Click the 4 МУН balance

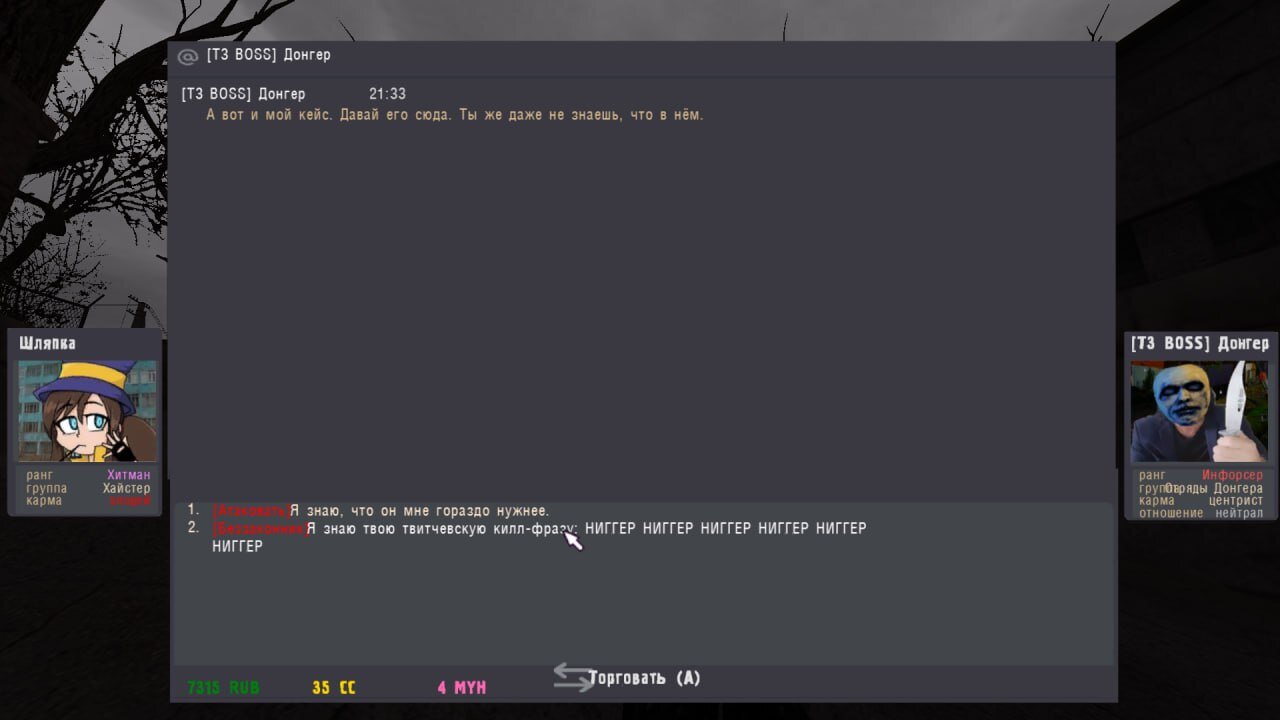tap(461, 688)
